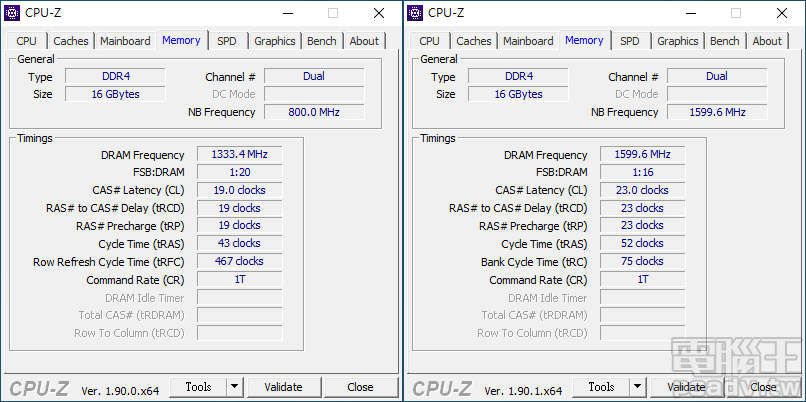
Task: Minimize the right CPU-Z window
Action: tap(691, 13)
